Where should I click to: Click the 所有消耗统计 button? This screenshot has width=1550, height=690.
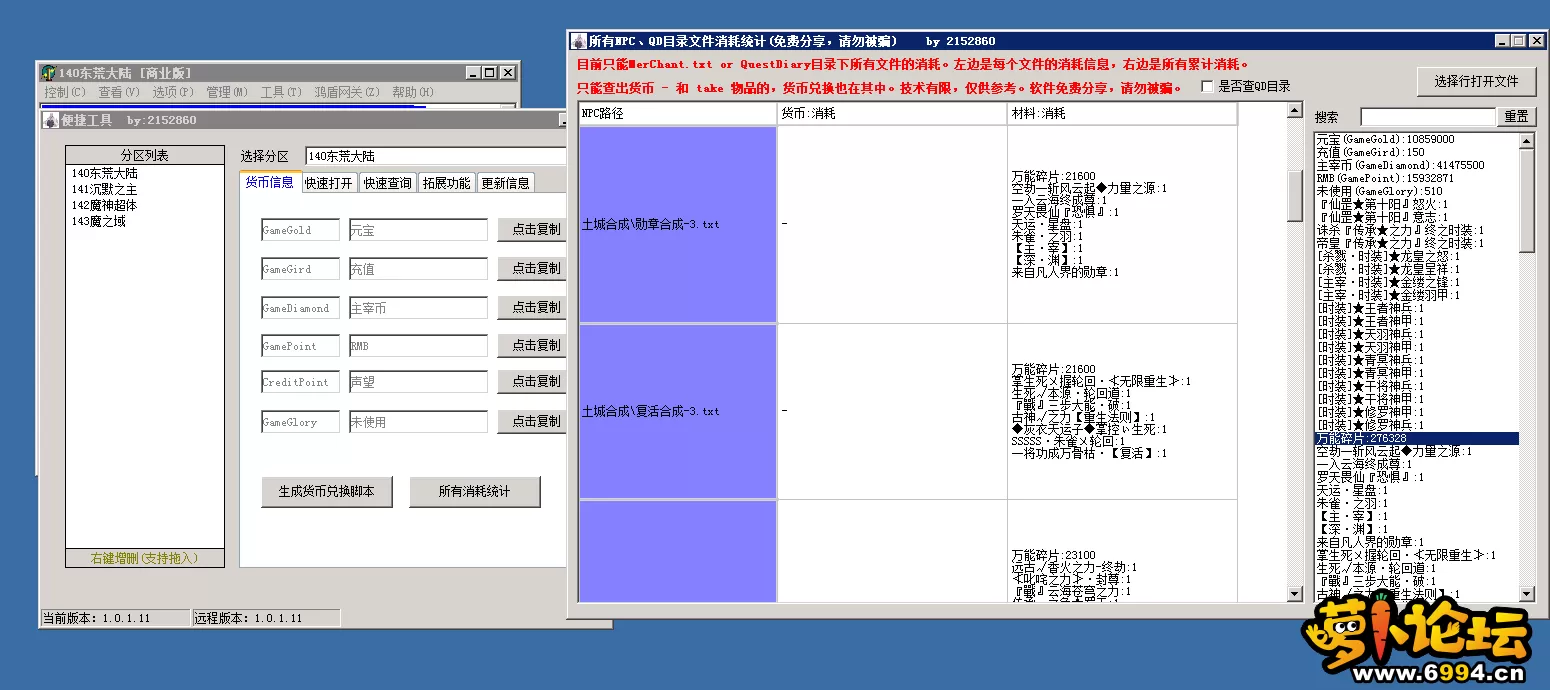coord(474,492)
